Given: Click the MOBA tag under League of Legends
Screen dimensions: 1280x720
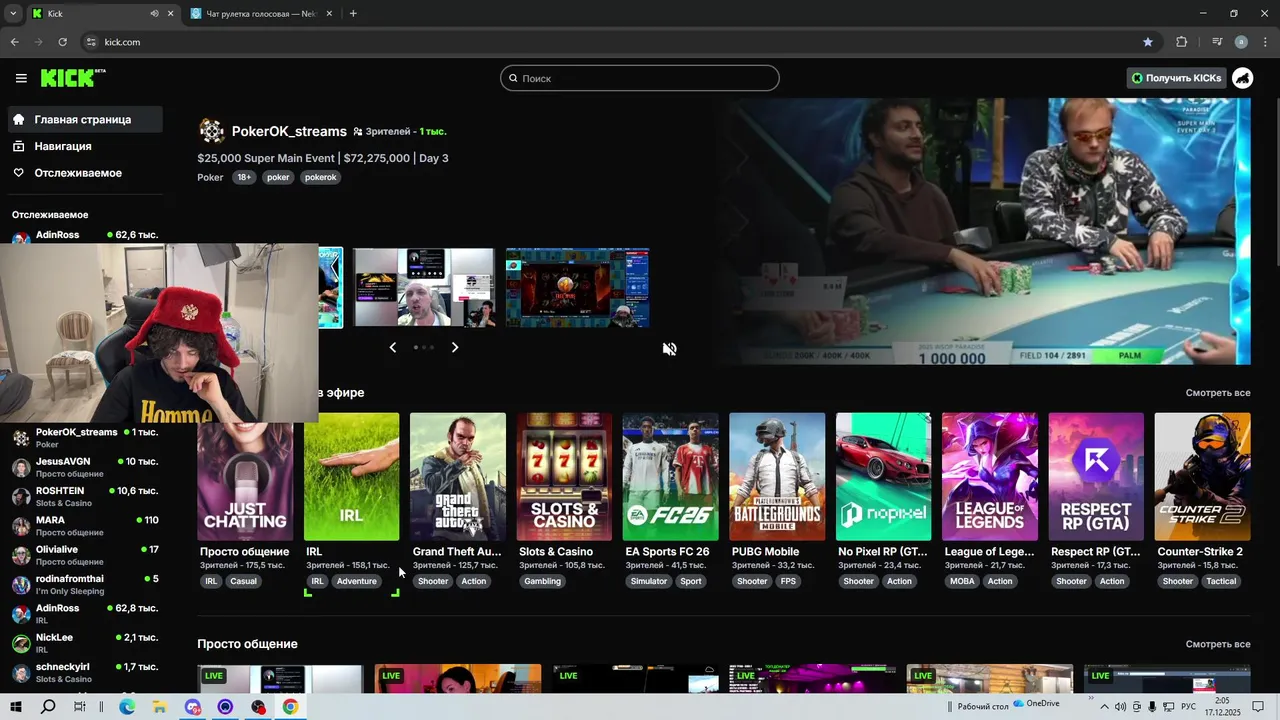Looking at the screenshot, I should click(x=962, y=581).
